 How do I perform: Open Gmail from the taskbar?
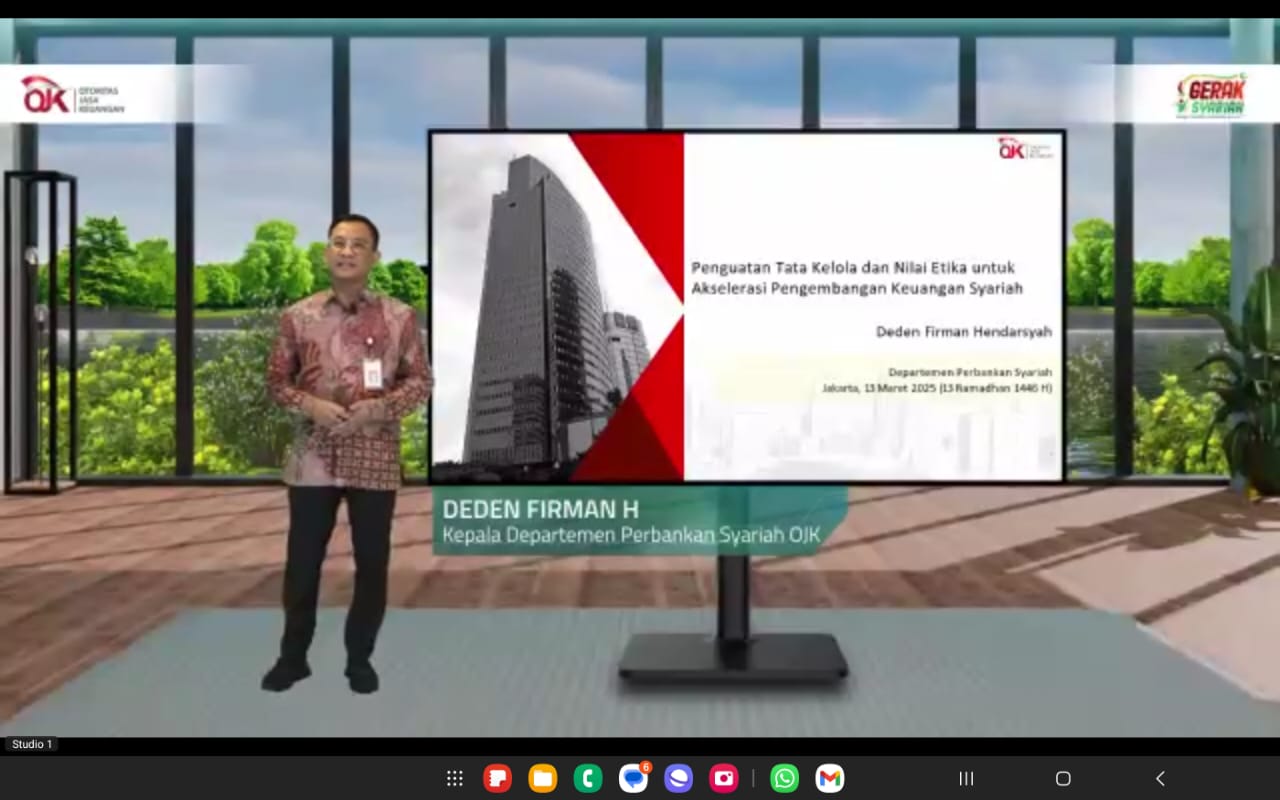[828, 778]
